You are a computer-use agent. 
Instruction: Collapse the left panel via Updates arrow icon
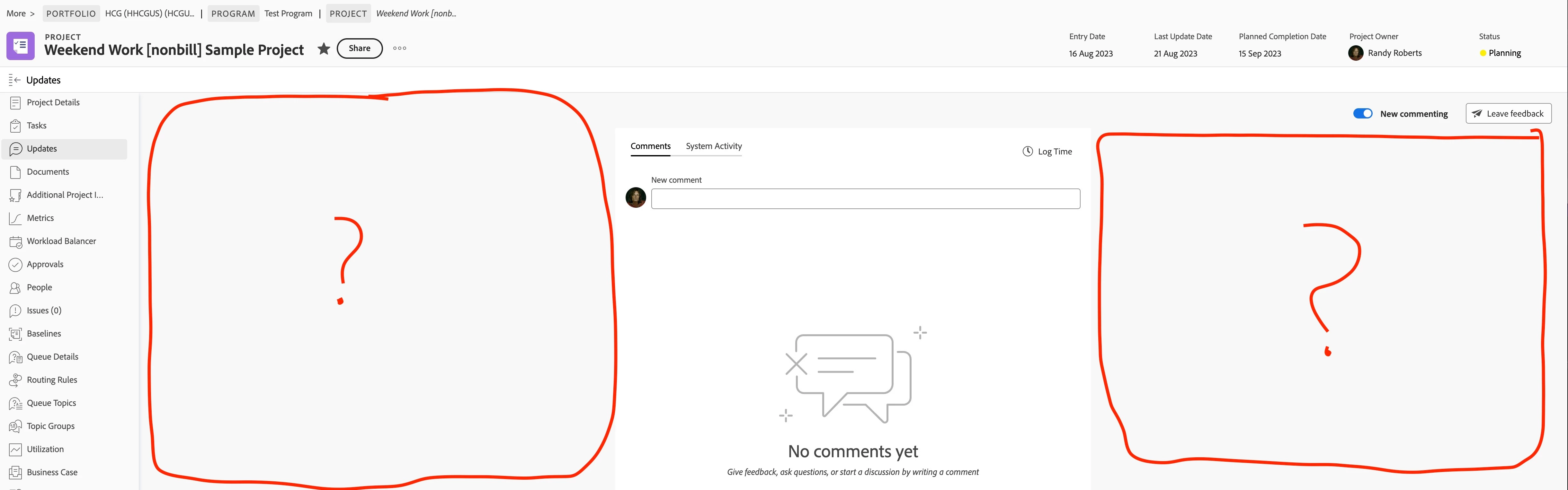tap(14, 80)
